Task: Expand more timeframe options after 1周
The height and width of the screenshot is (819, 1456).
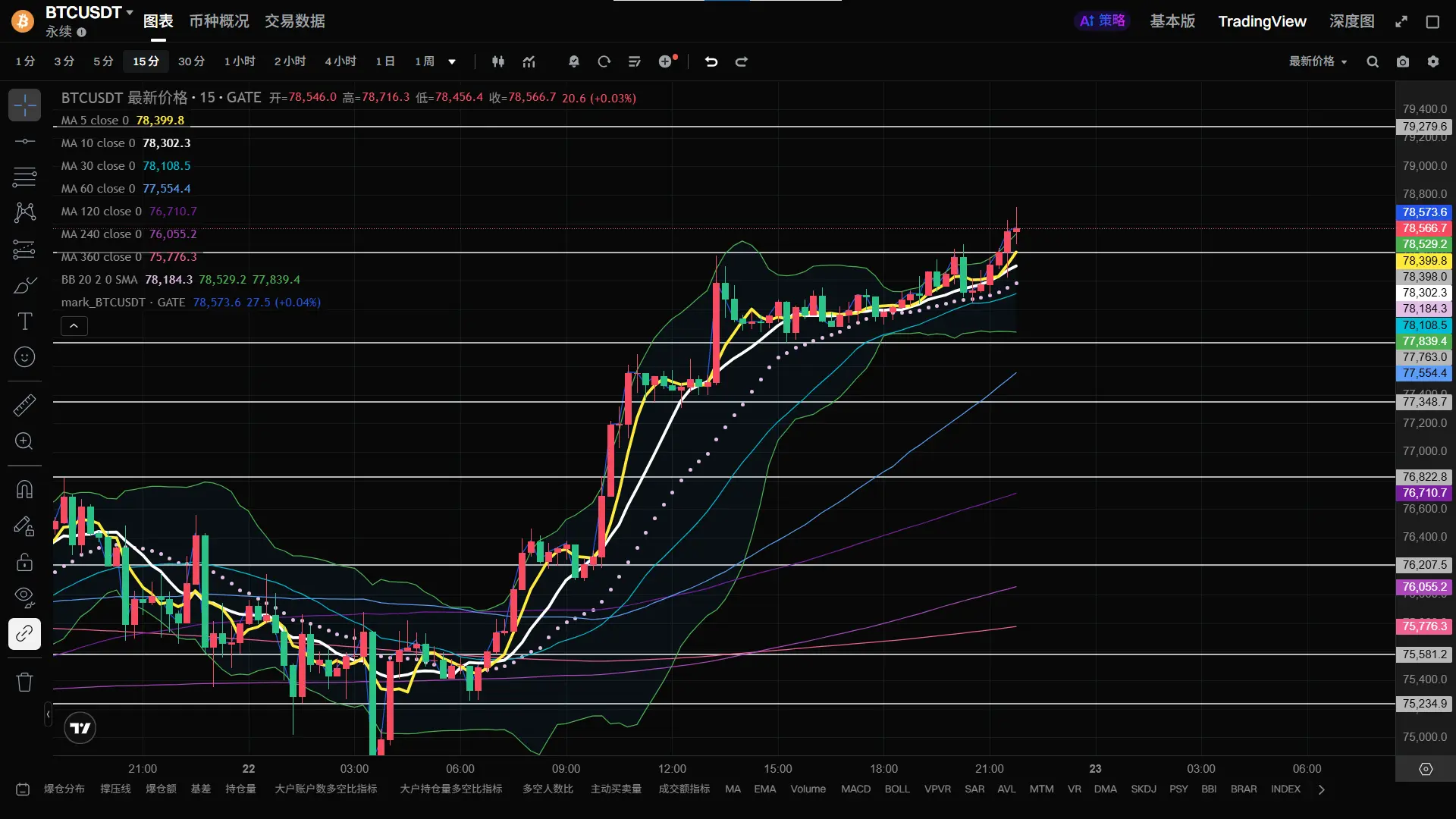Action: point(452,61)
